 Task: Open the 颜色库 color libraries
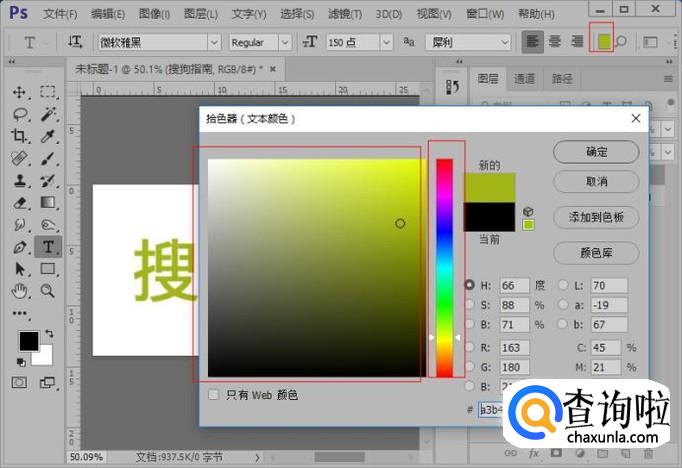(596, 252)
